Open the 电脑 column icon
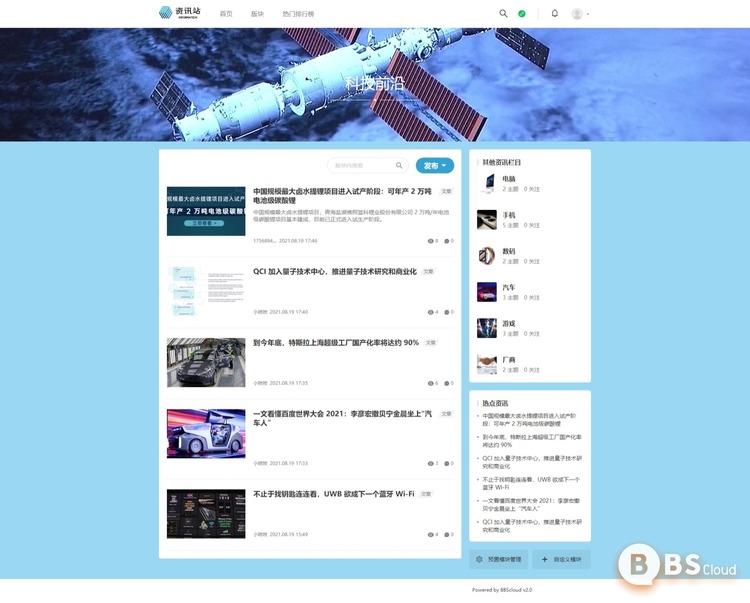The height and width of the screenshot is (603, 750). pos(487,184)
